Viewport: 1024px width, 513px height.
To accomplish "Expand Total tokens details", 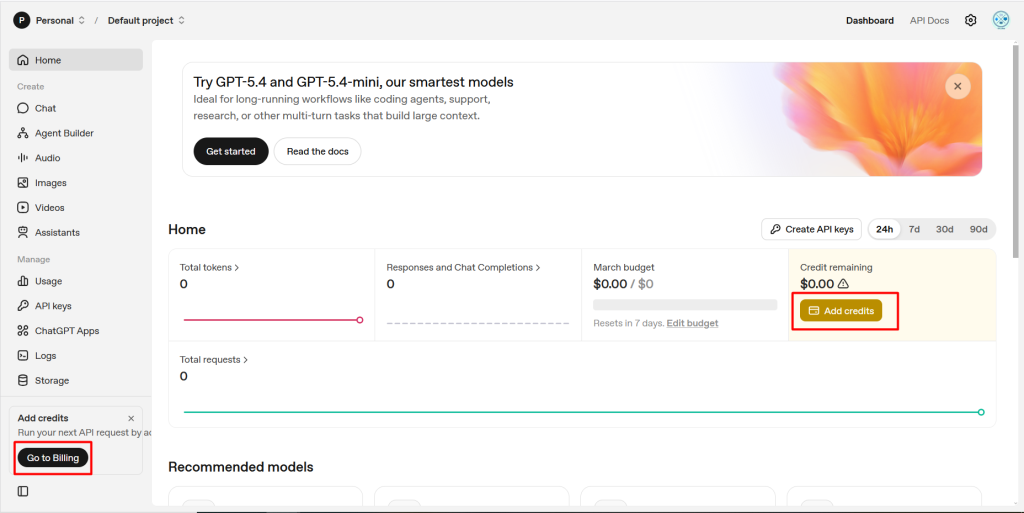I will 209,268.
